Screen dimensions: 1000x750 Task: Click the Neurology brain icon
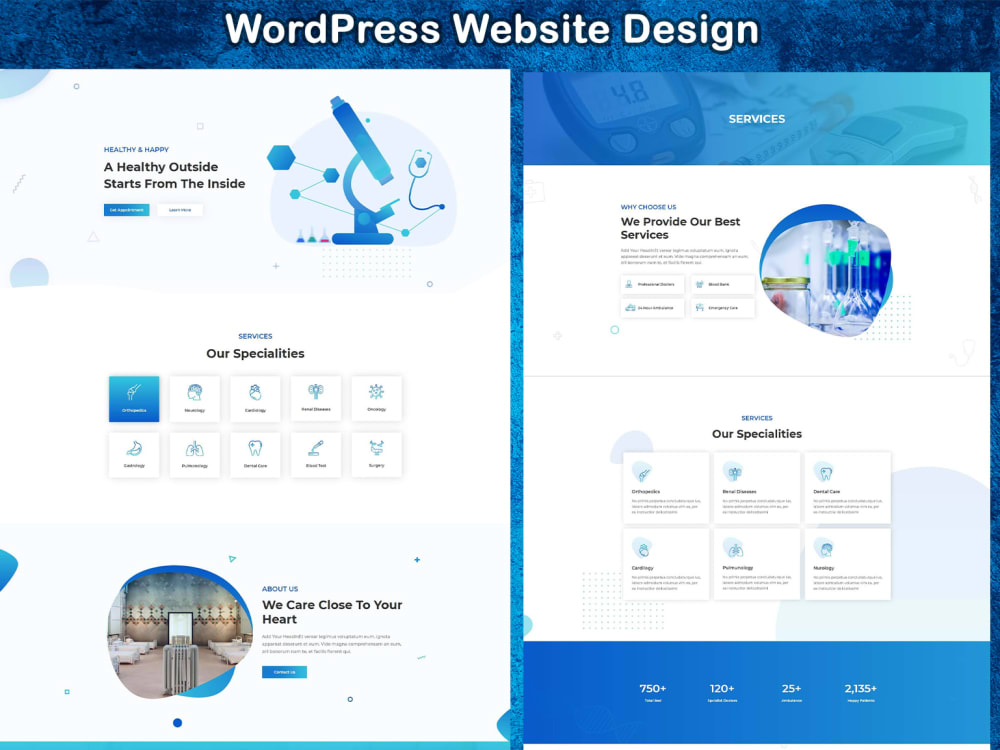(194, 390)
